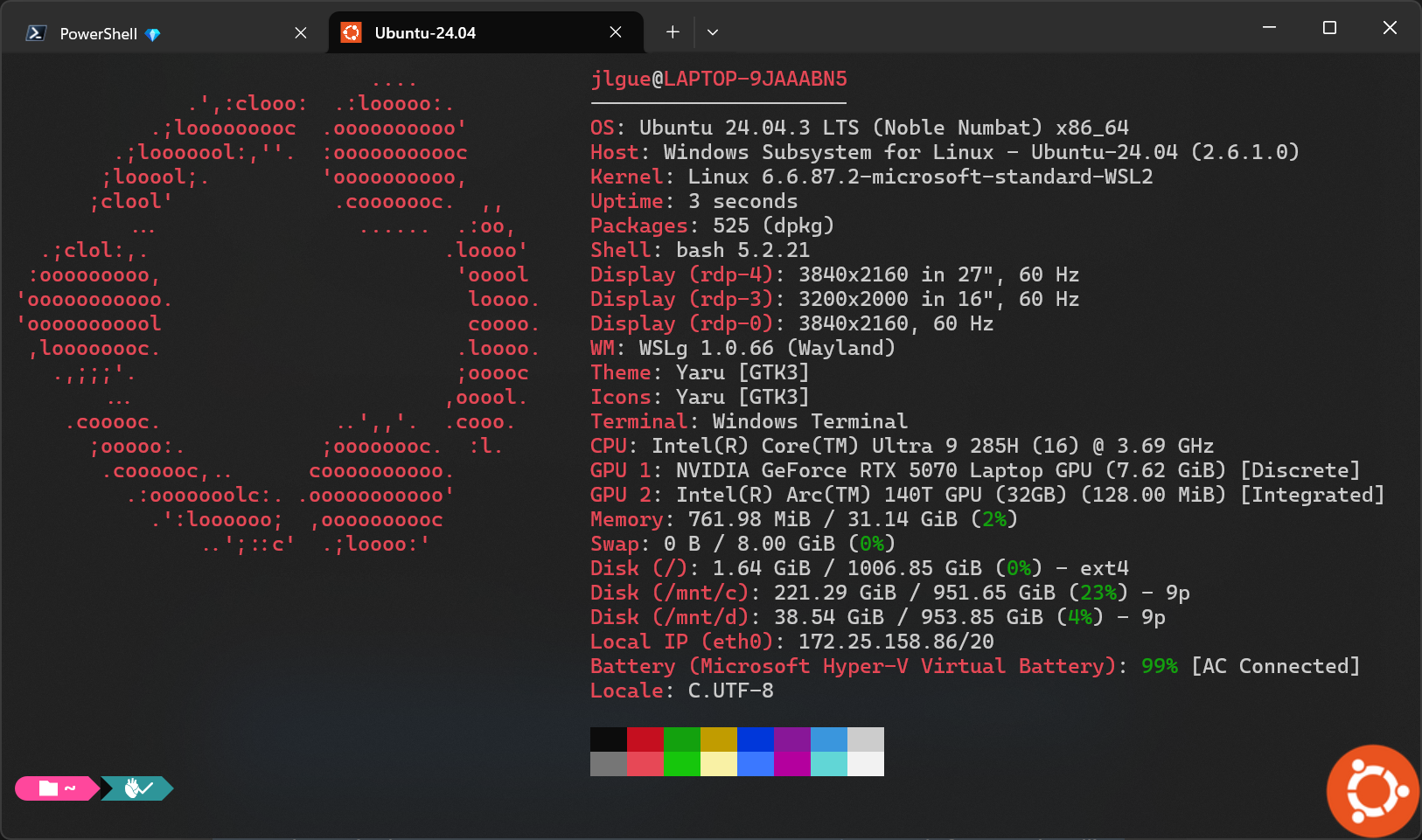Close the PowerShell tab
Viewport: 1422px width, 840px height.
pos(301,32)
